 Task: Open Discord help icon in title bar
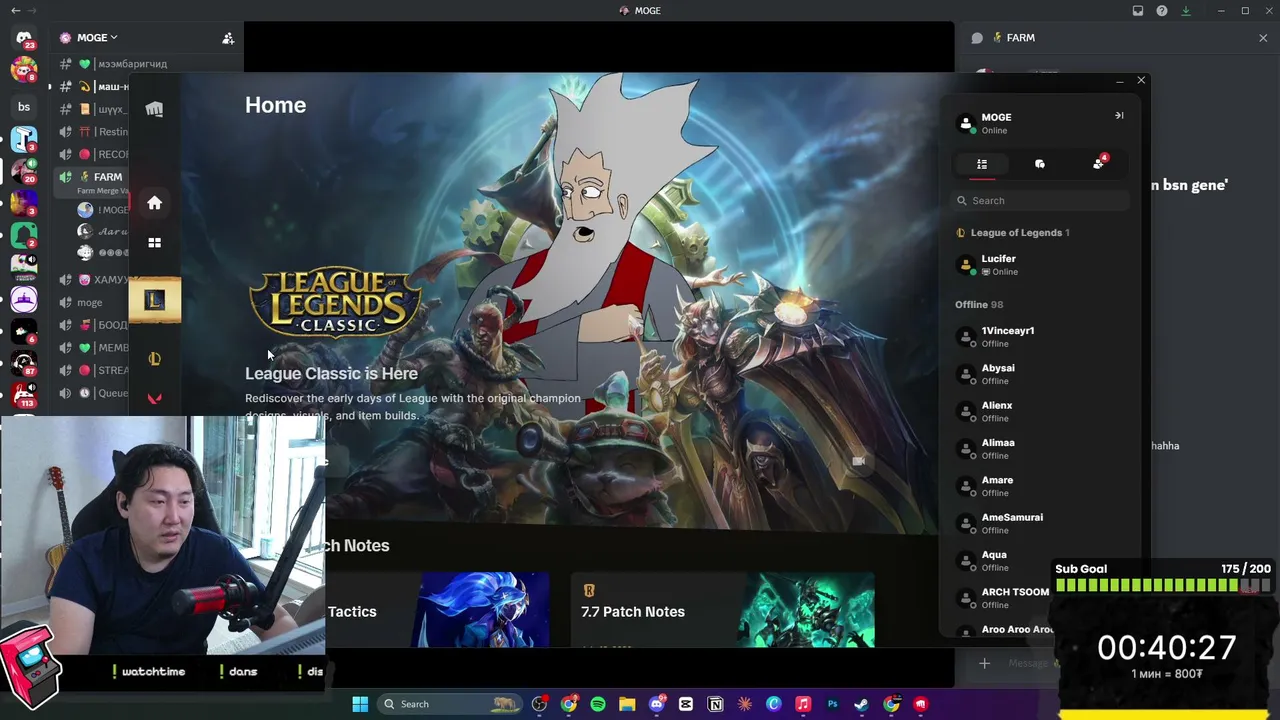(x=1162, y=11)
